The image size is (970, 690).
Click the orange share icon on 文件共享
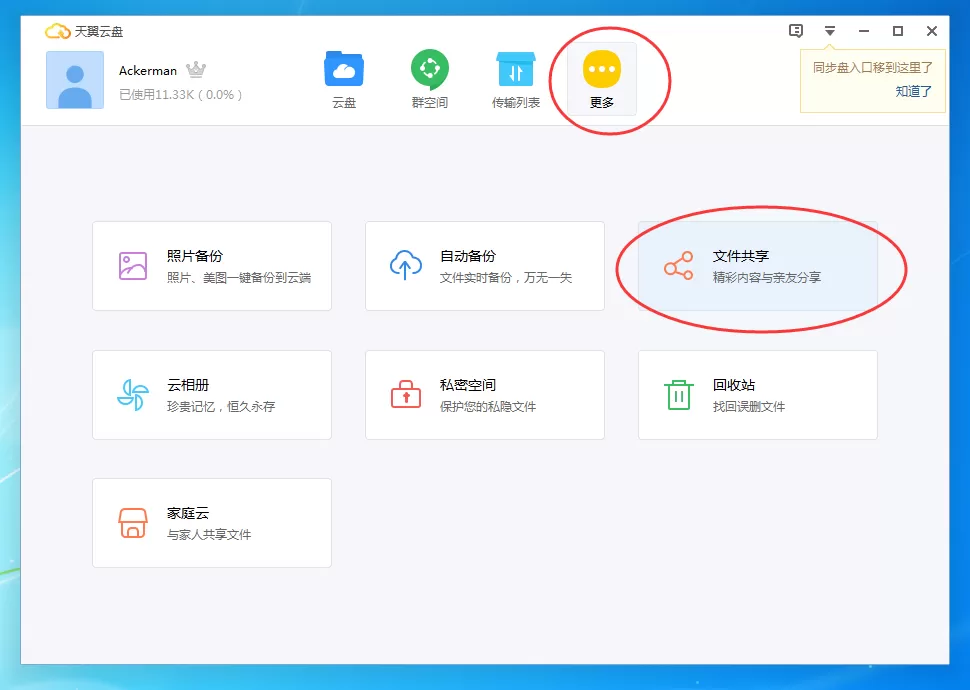679,266
